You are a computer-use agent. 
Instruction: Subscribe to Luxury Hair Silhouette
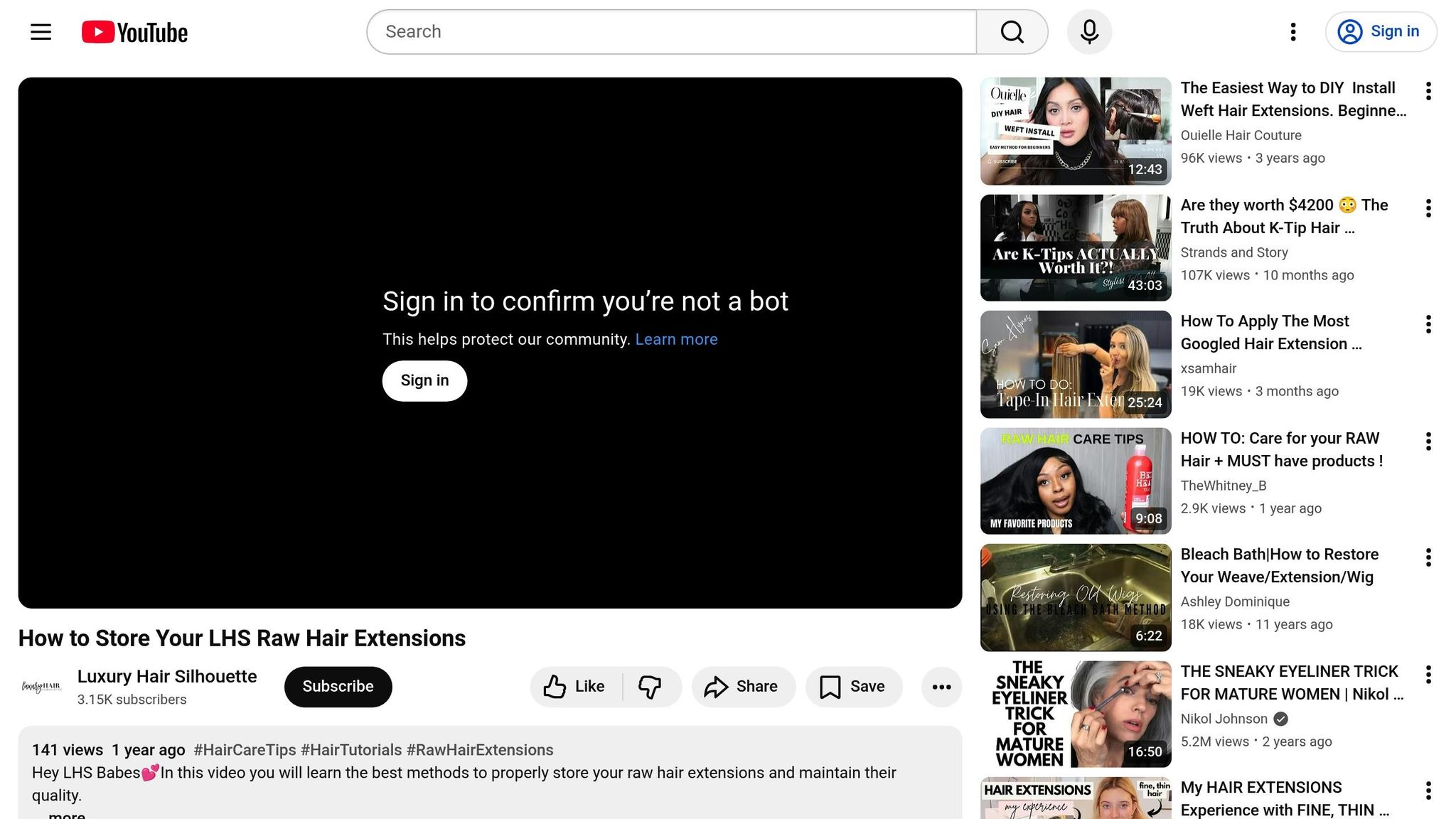[338, 687]
